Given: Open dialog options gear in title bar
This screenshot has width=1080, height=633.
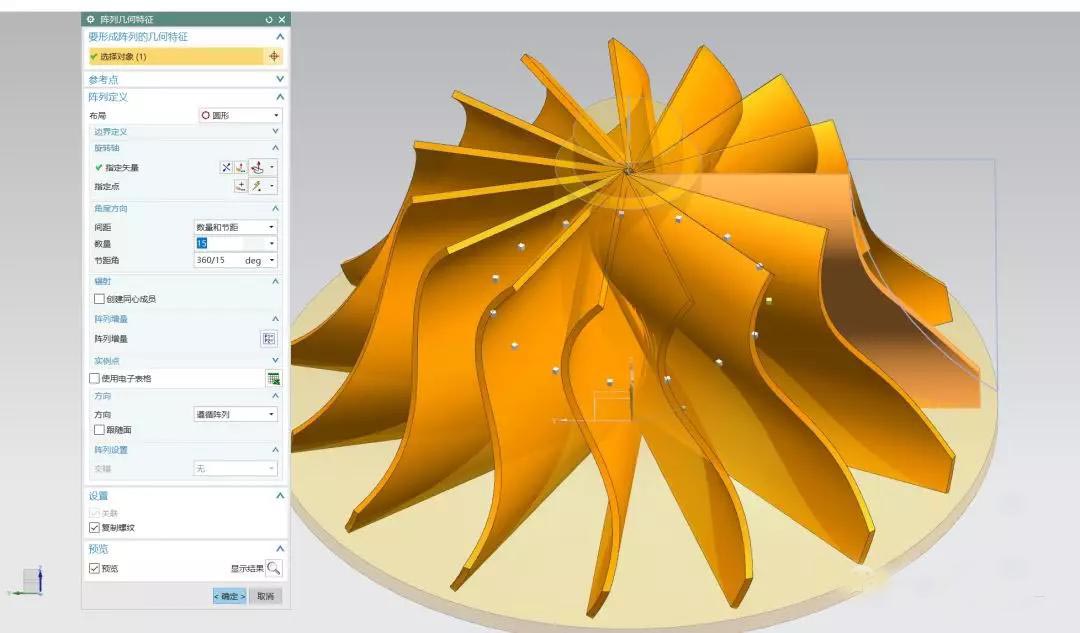Looking at the screenshot, I should (90, 19).
